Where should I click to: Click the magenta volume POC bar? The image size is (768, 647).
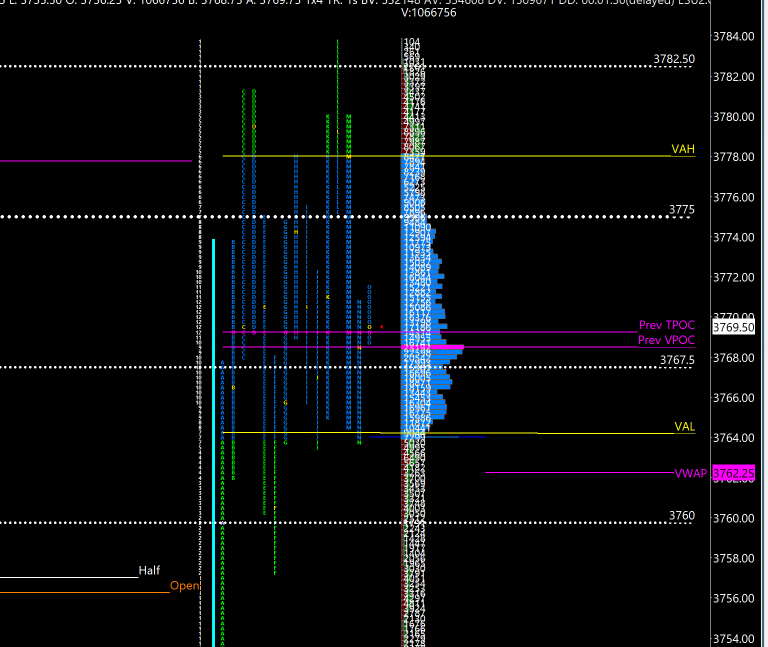[432, 347]
